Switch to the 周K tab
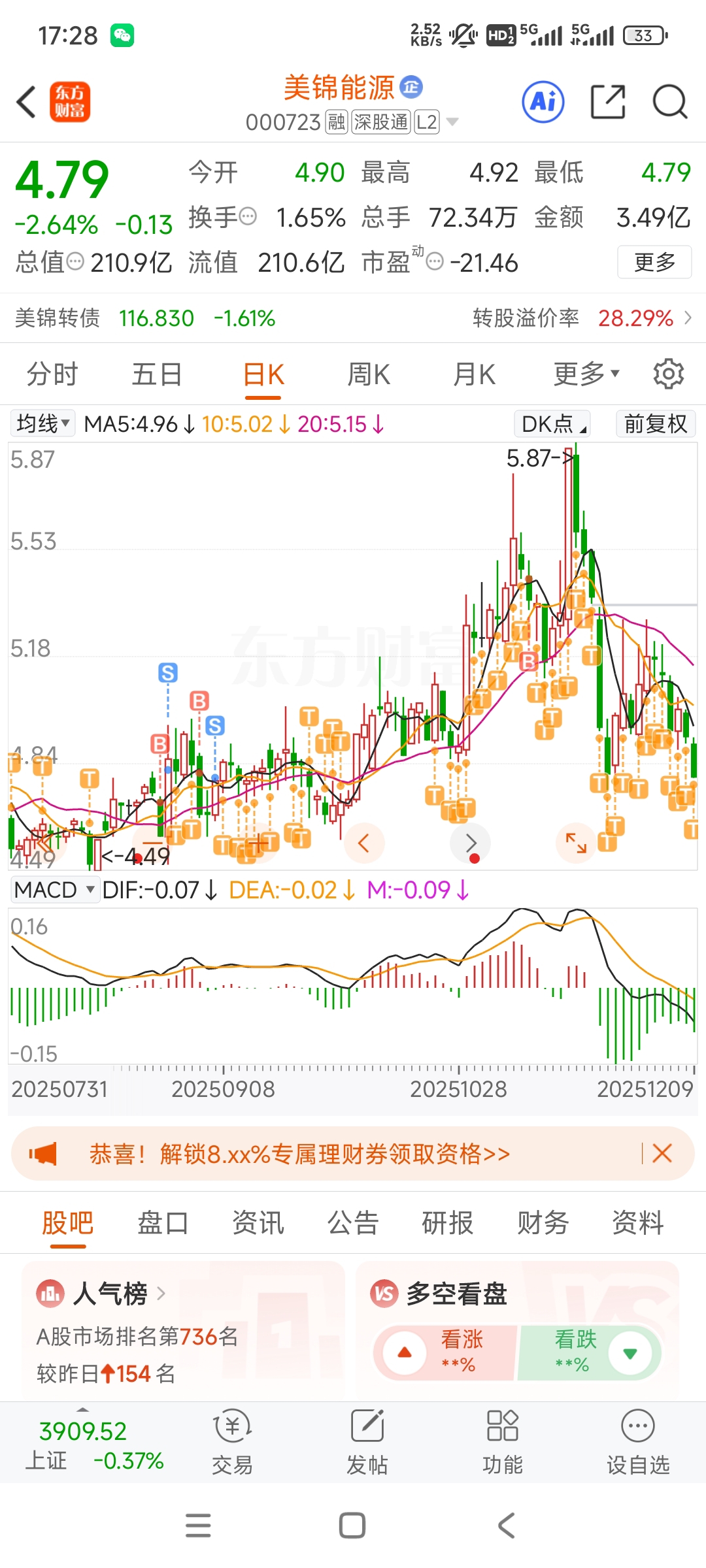 (369, 374)
